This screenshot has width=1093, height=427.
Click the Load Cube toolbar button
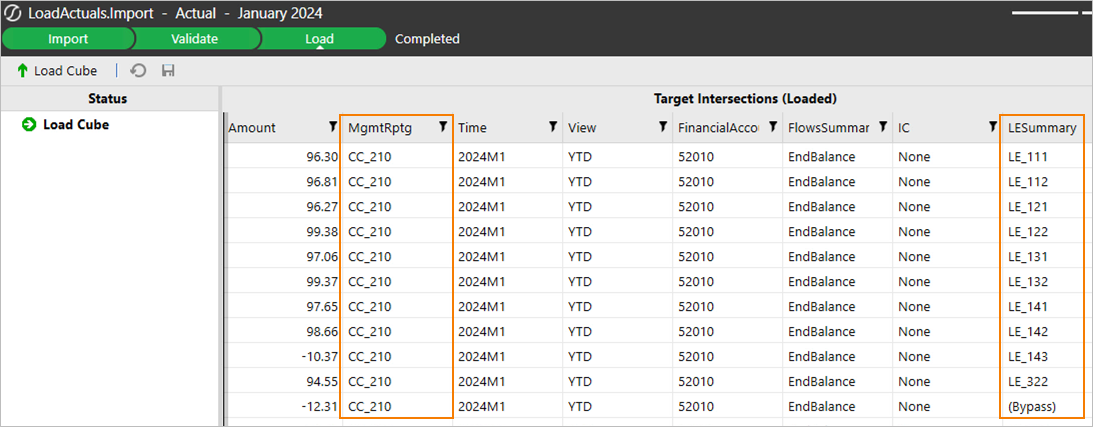[x=58, y=71]
